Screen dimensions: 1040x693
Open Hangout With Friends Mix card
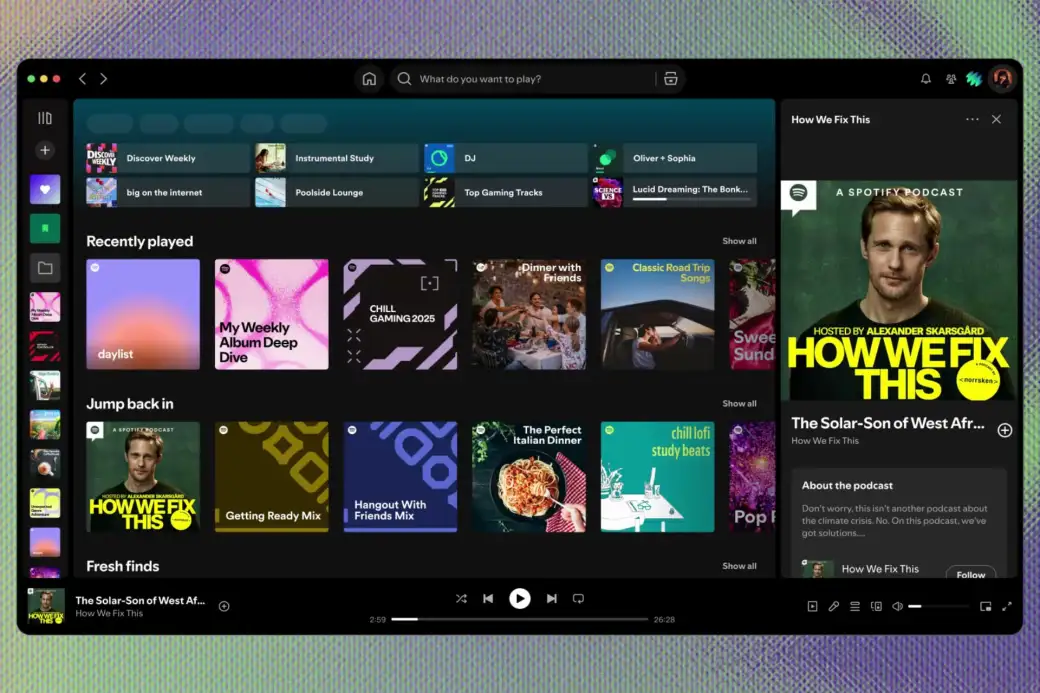pyautogui.click(x=400, y=477)
